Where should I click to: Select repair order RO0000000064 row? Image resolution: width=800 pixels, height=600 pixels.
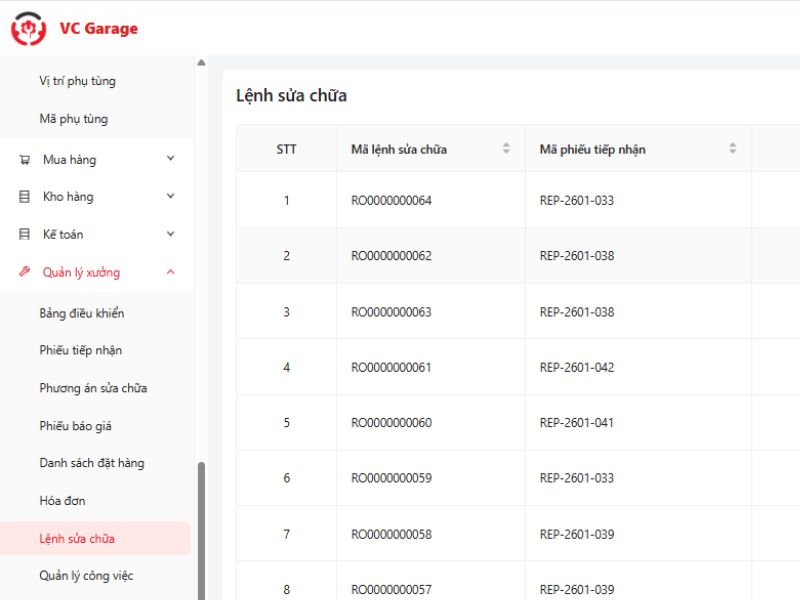pyautogui.click(x=391, y=200)
